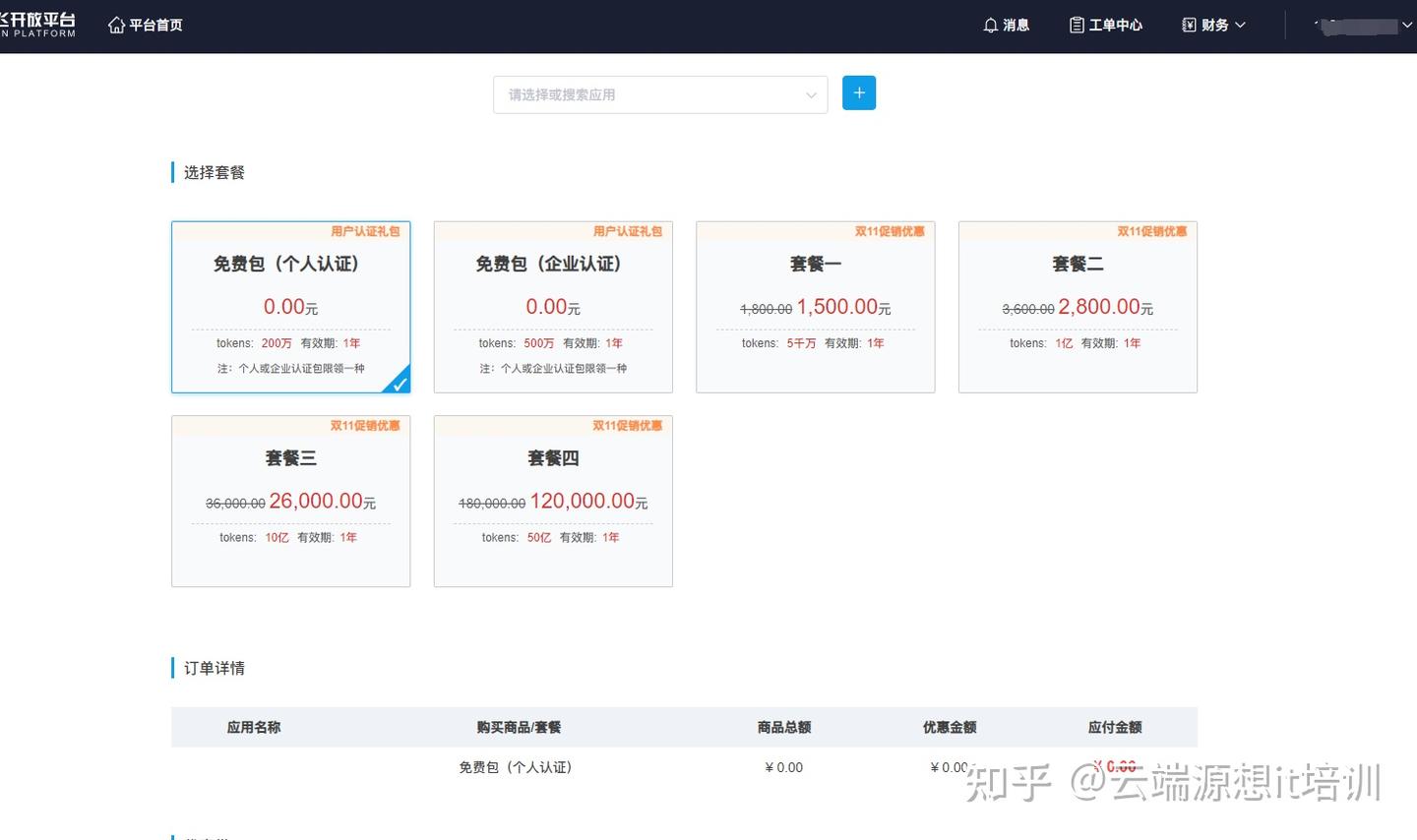Select the 免费包（企业认证）package card
Screen dimensions: 1417x840
pyautogui.click(x=552, y=306)
